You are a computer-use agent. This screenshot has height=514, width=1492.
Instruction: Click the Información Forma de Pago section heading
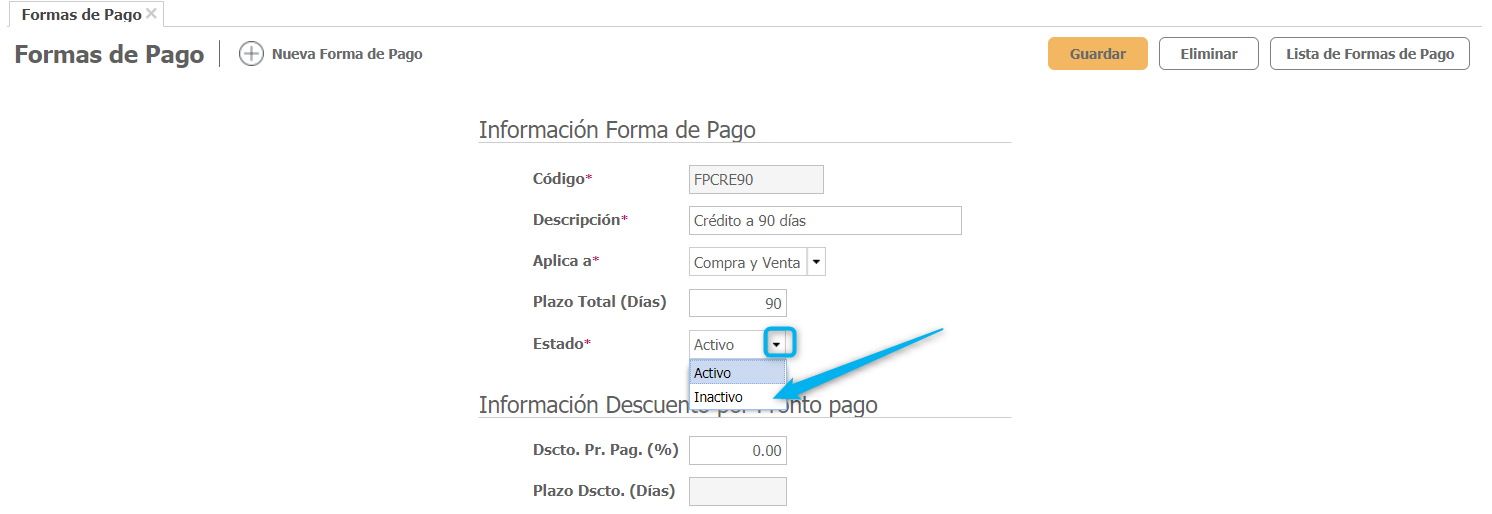click(x=617, y=130)
